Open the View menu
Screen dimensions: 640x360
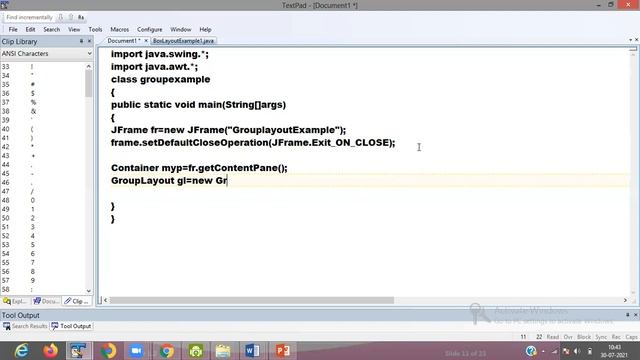pos(74,29)
